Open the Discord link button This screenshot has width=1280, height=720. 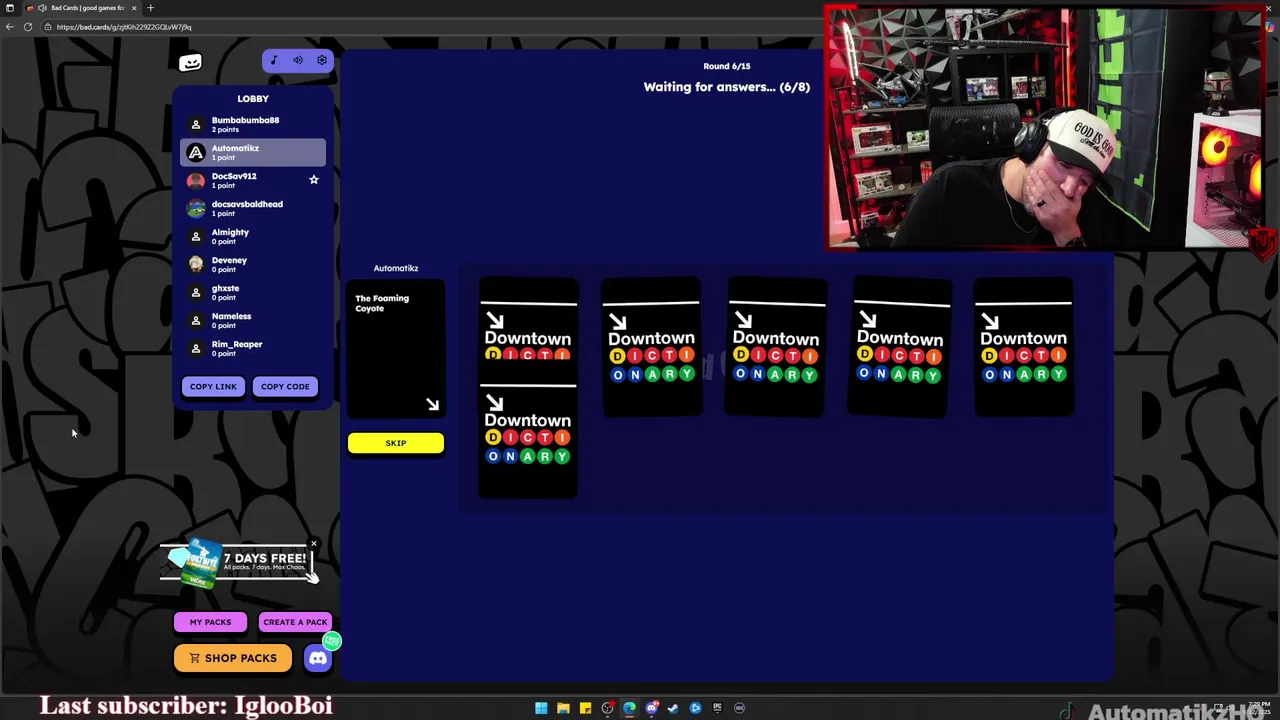click(x=318, y=658)
